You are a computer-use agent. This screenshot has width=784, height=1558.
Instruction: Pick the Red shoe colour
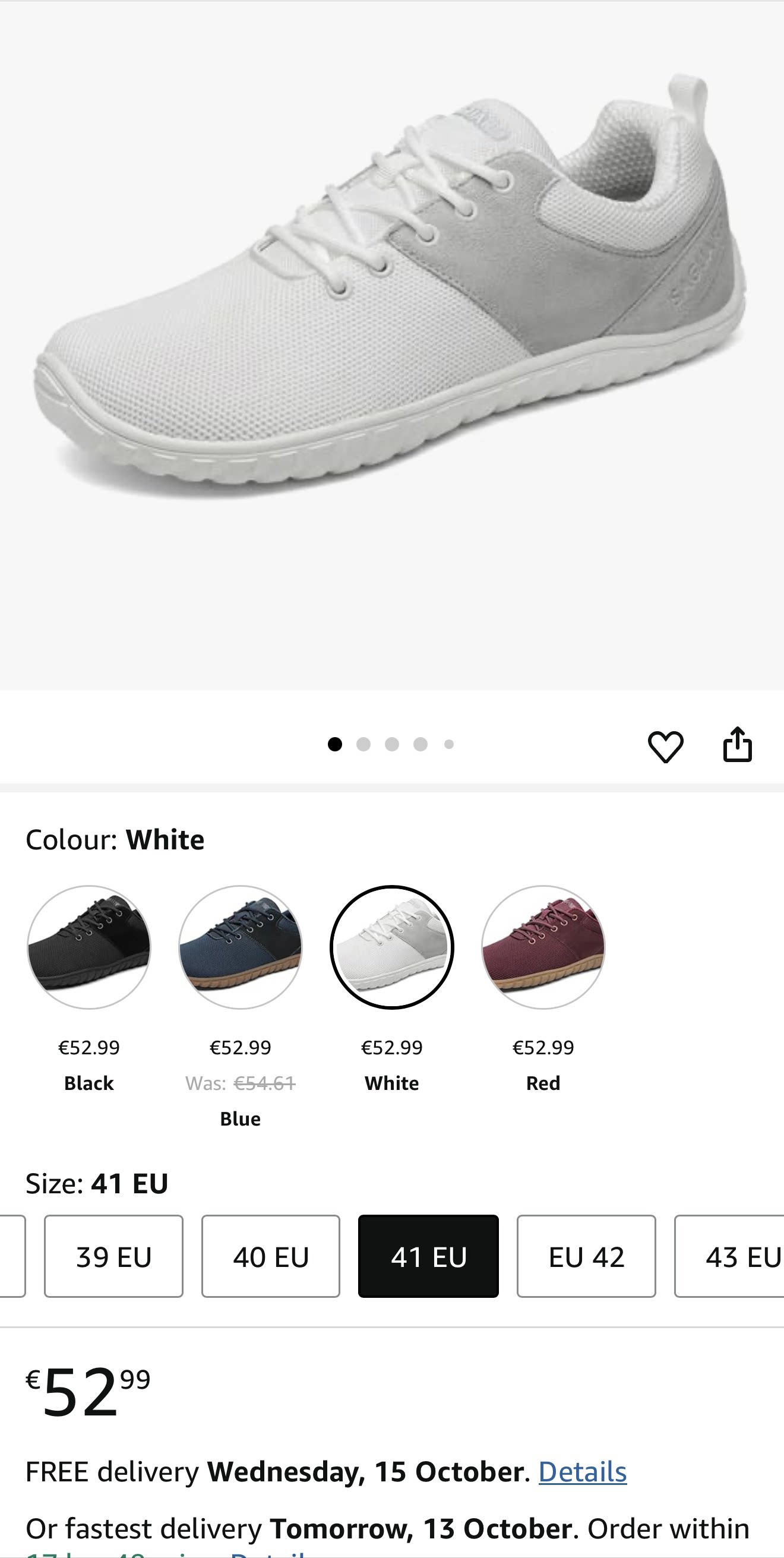543,947
